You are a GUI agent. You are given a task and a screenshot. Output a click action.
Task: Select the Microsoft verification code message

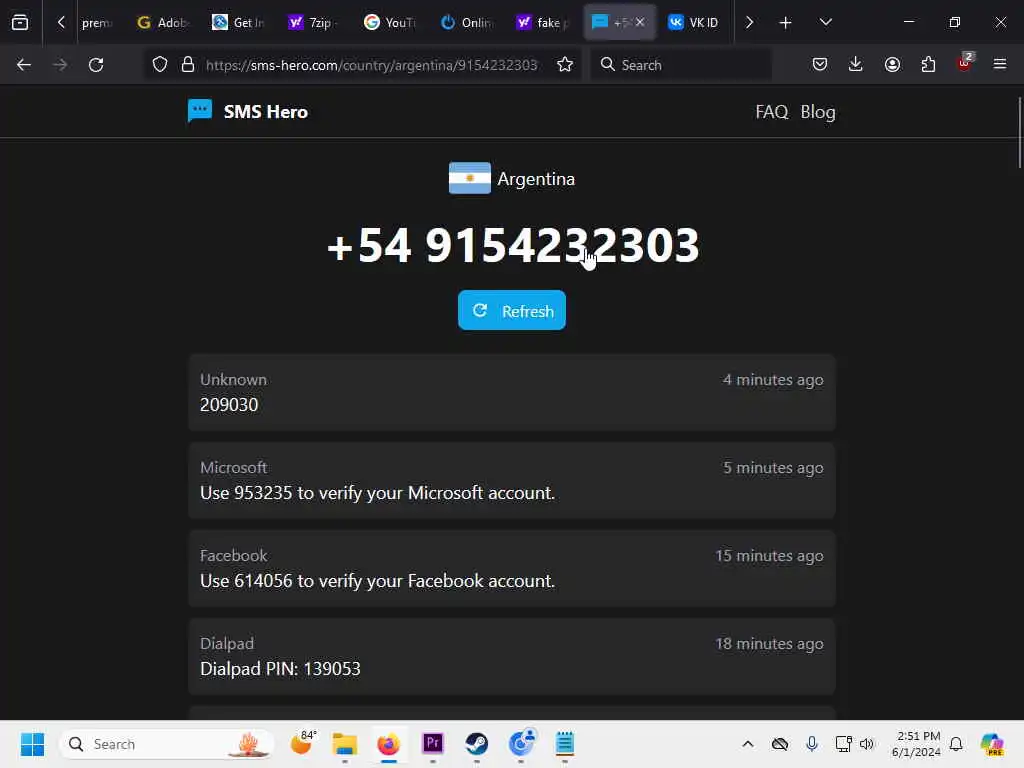pos(512,481)
